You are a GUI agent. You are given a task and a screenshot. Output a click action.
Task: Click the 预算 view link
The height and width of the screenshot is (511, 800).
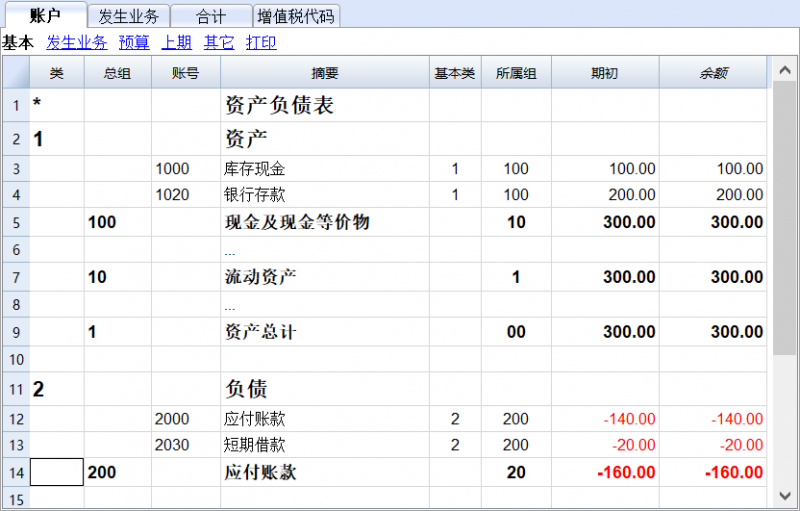point(134,43)
